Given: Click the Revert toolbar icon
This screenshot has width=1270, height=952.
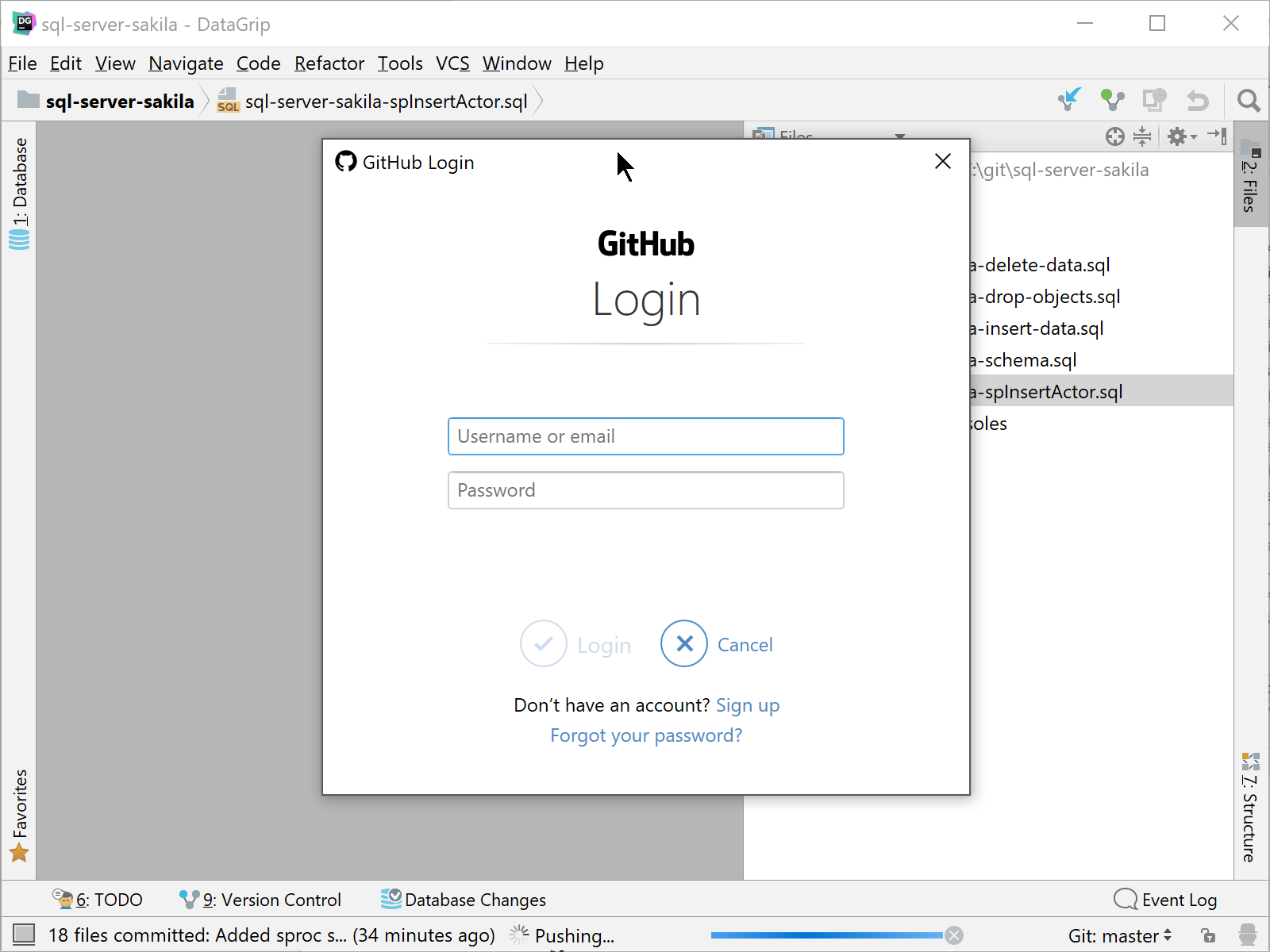Looking at the screenshot, I should (x=1197, y=100).
